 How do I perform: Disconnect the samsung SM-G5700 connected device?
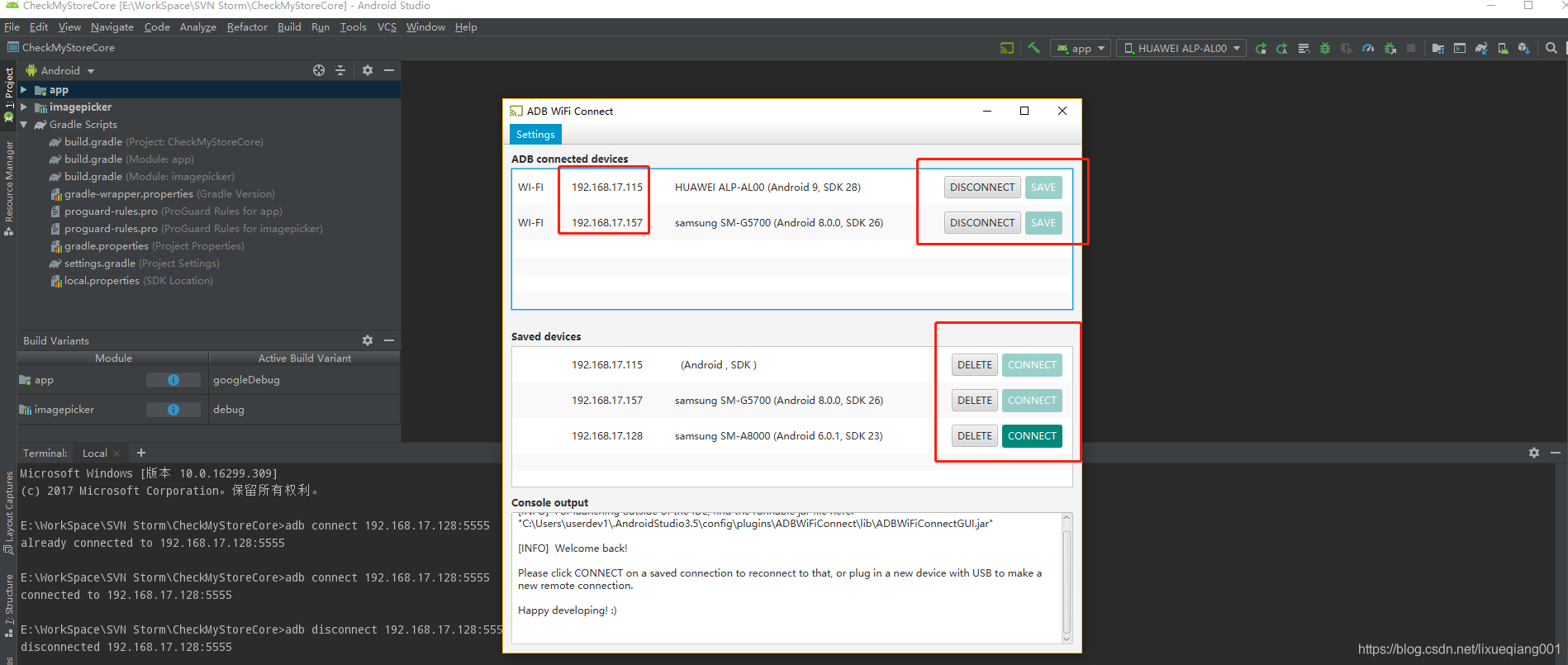982,223
